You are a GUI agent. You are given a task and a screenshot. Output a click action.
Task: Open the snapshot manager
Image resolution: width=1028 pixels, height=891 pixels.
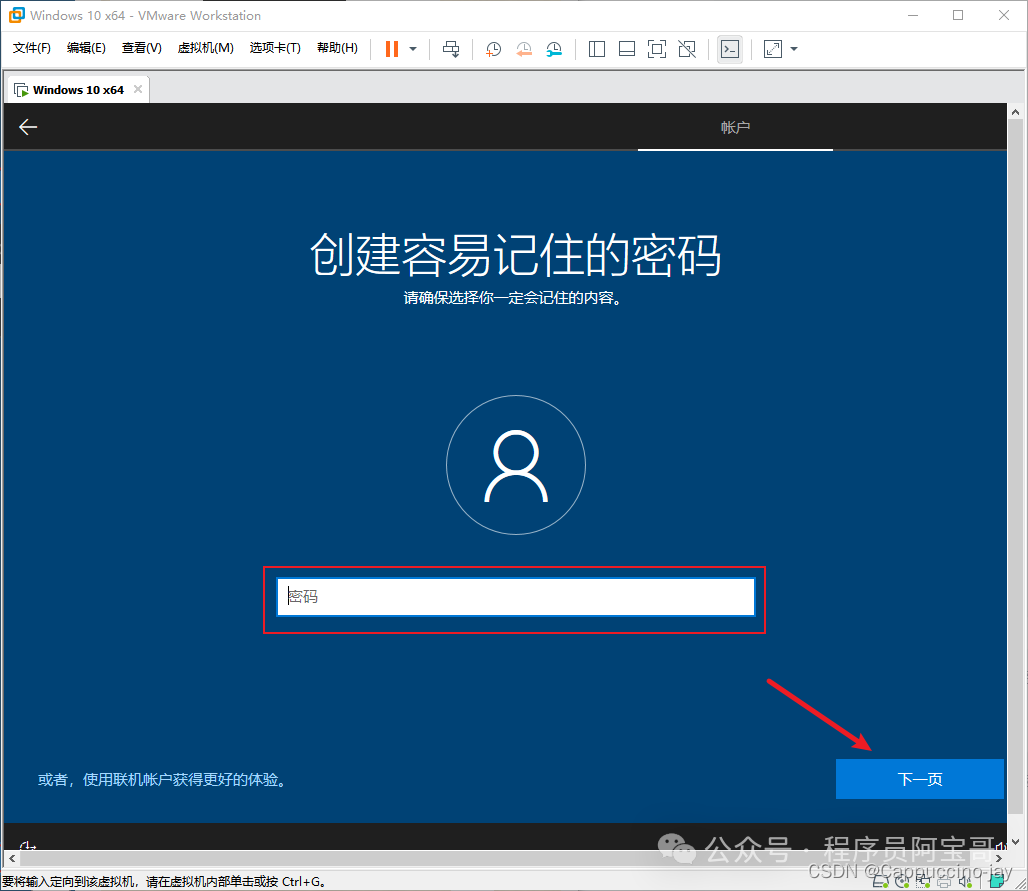pos(554,49)
